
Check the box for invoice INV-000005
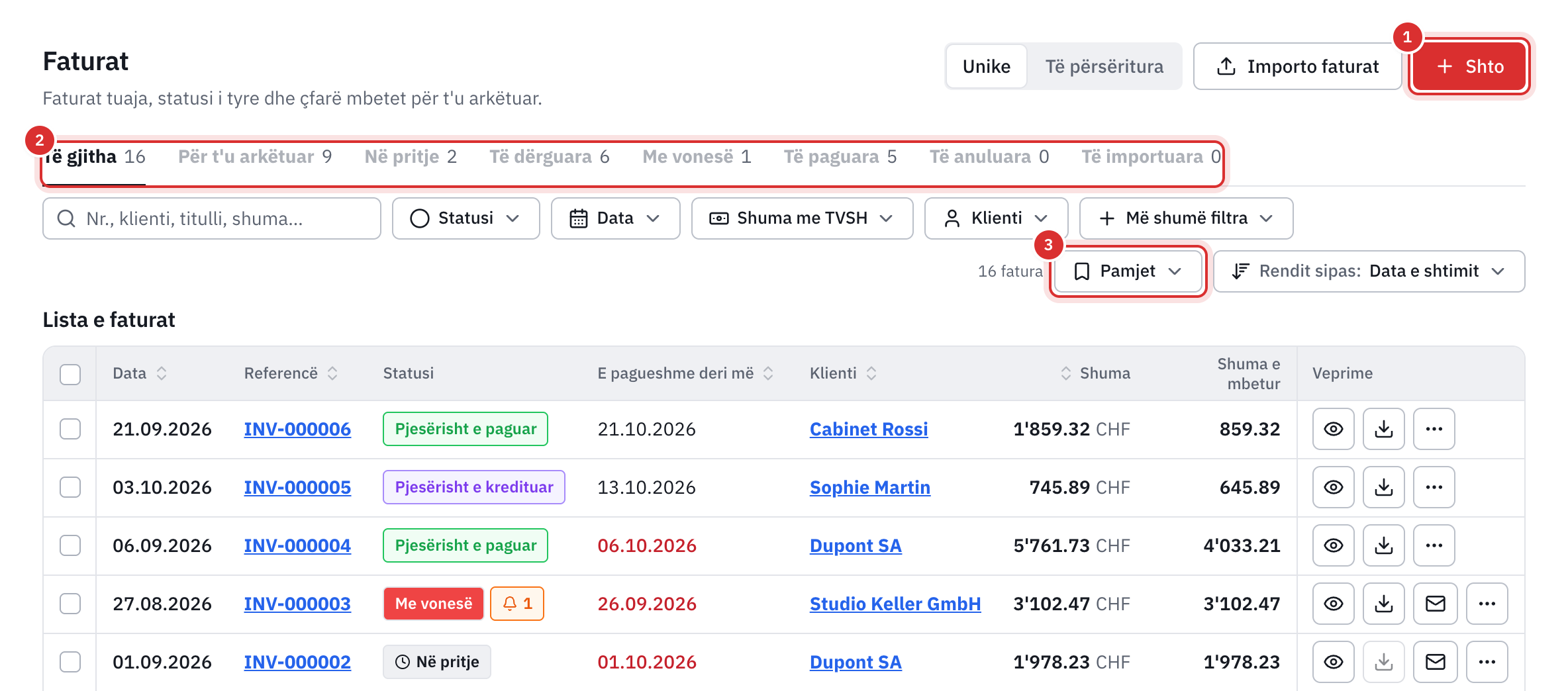(x=70, y=487)
